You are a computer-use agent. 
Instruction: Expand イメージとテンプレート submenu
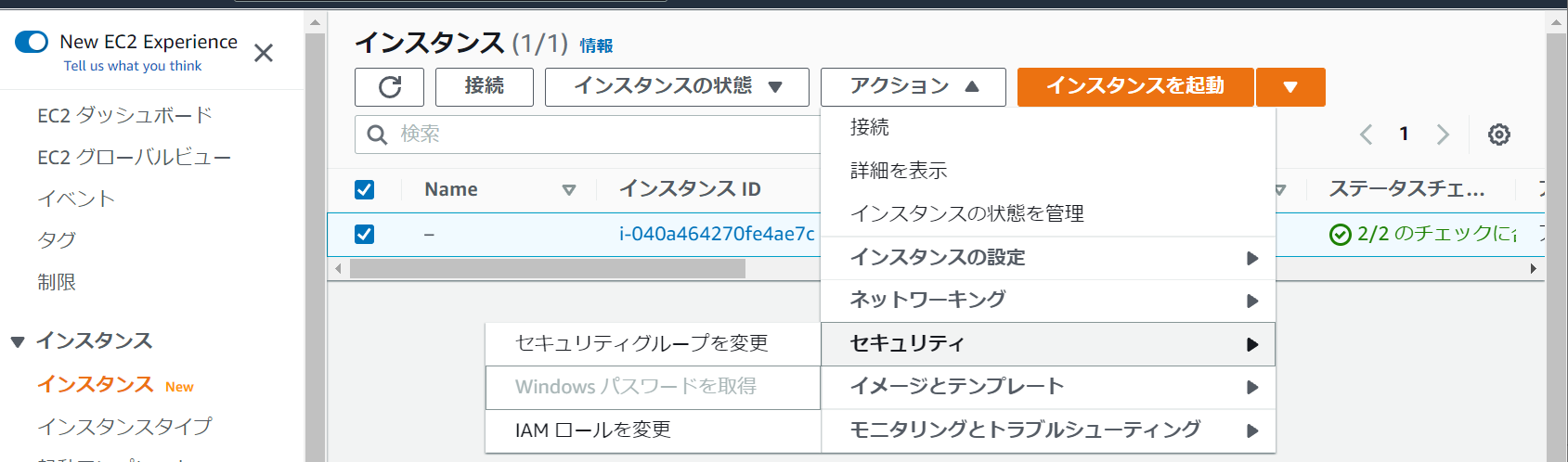[1048, 387]
